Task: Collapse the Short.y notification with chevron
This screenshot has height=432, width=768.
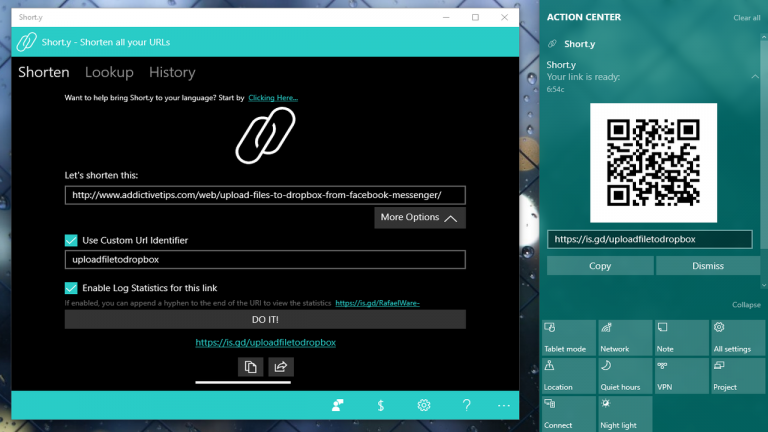Action: click(x=755, y=77)
